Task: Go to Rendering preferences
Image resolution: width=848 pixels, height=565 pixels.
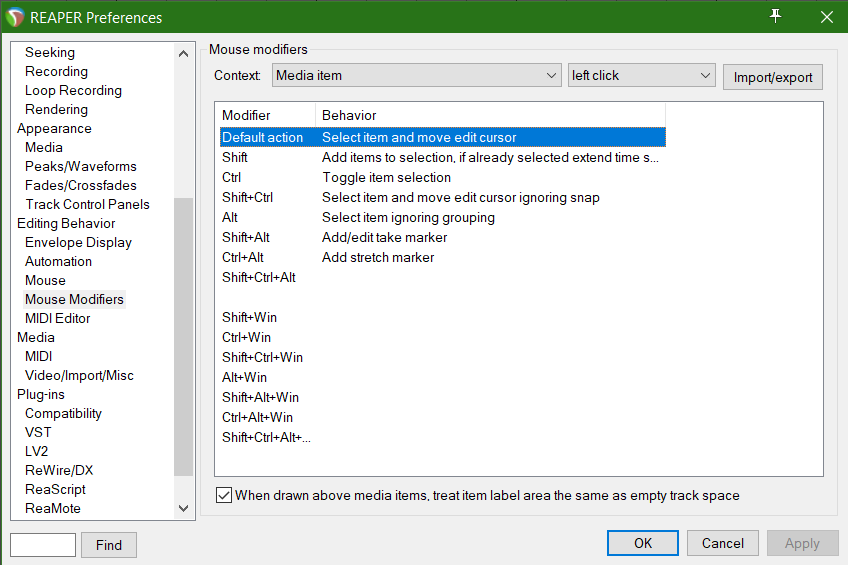Action: [56, 109]
